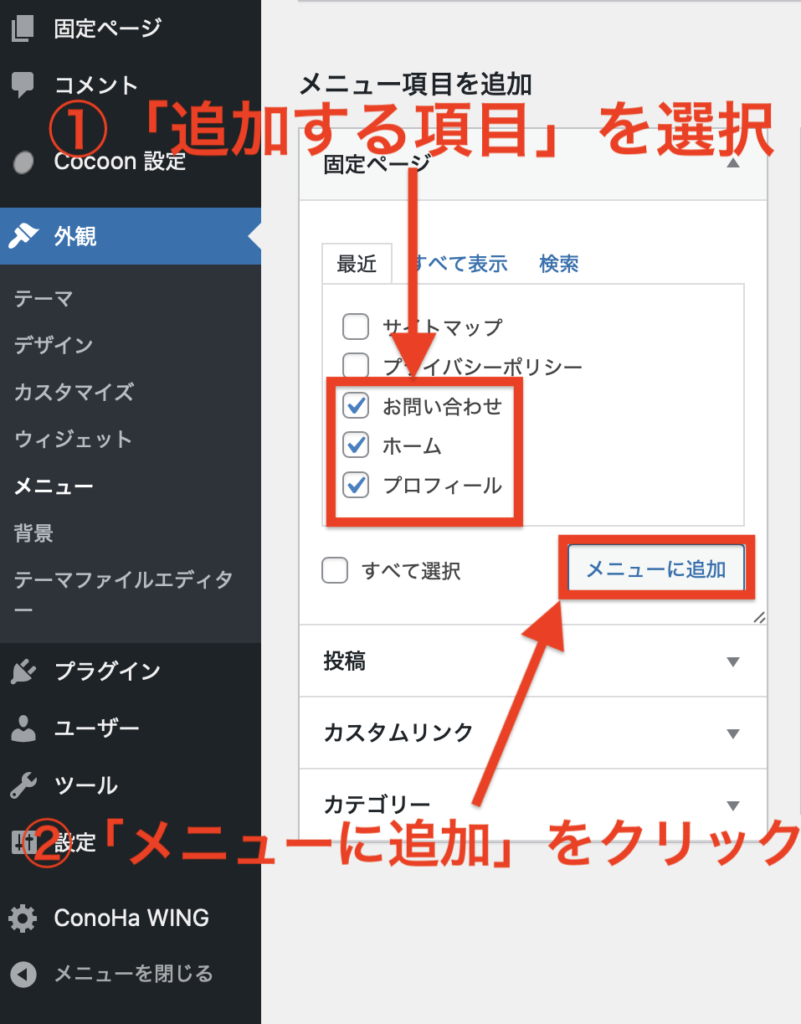
Task: Click the Pages (固定ページ) sidebar icon
Action: (x=23, y=28)
